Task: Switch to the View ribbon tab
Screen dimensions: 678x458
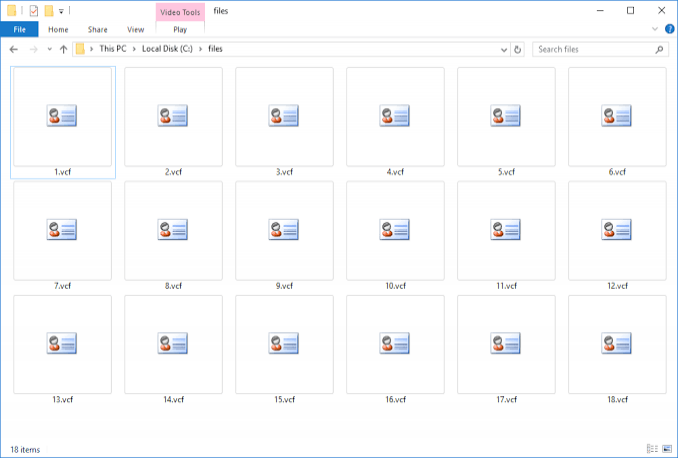Action: 133,30
